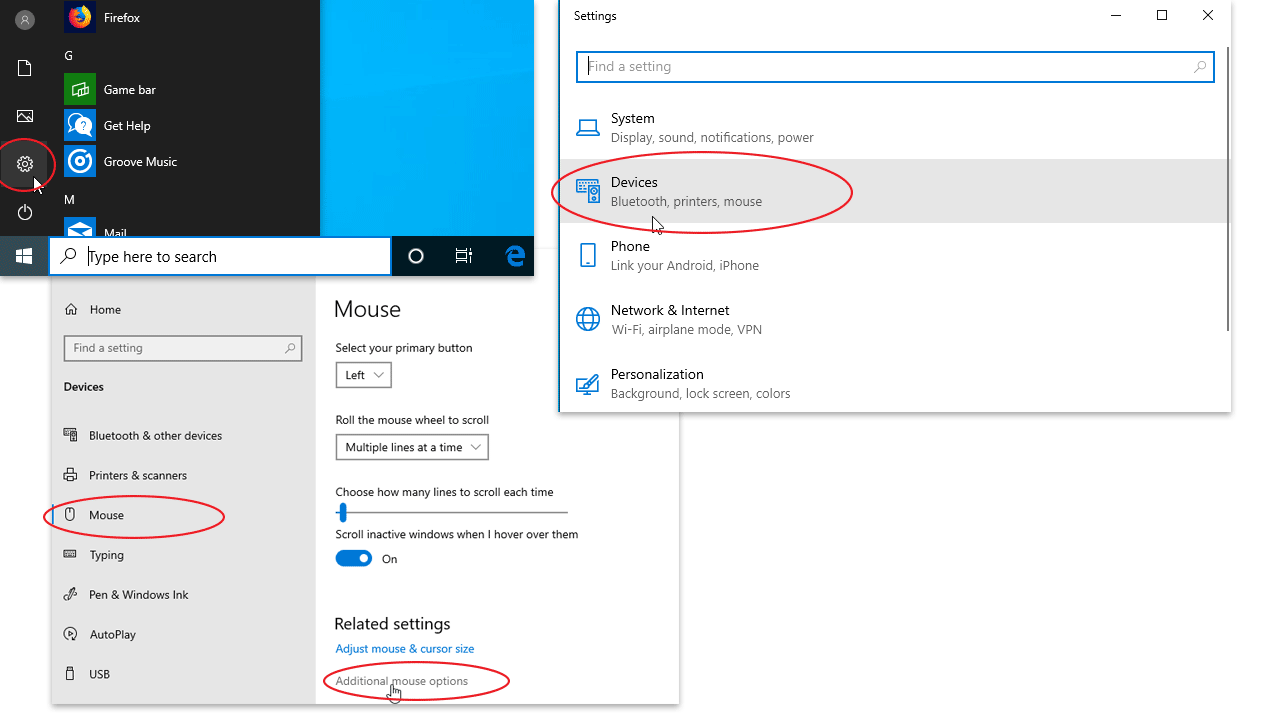Expand the mouse wheel scroll options dropdown

click(x=411, y=447)
